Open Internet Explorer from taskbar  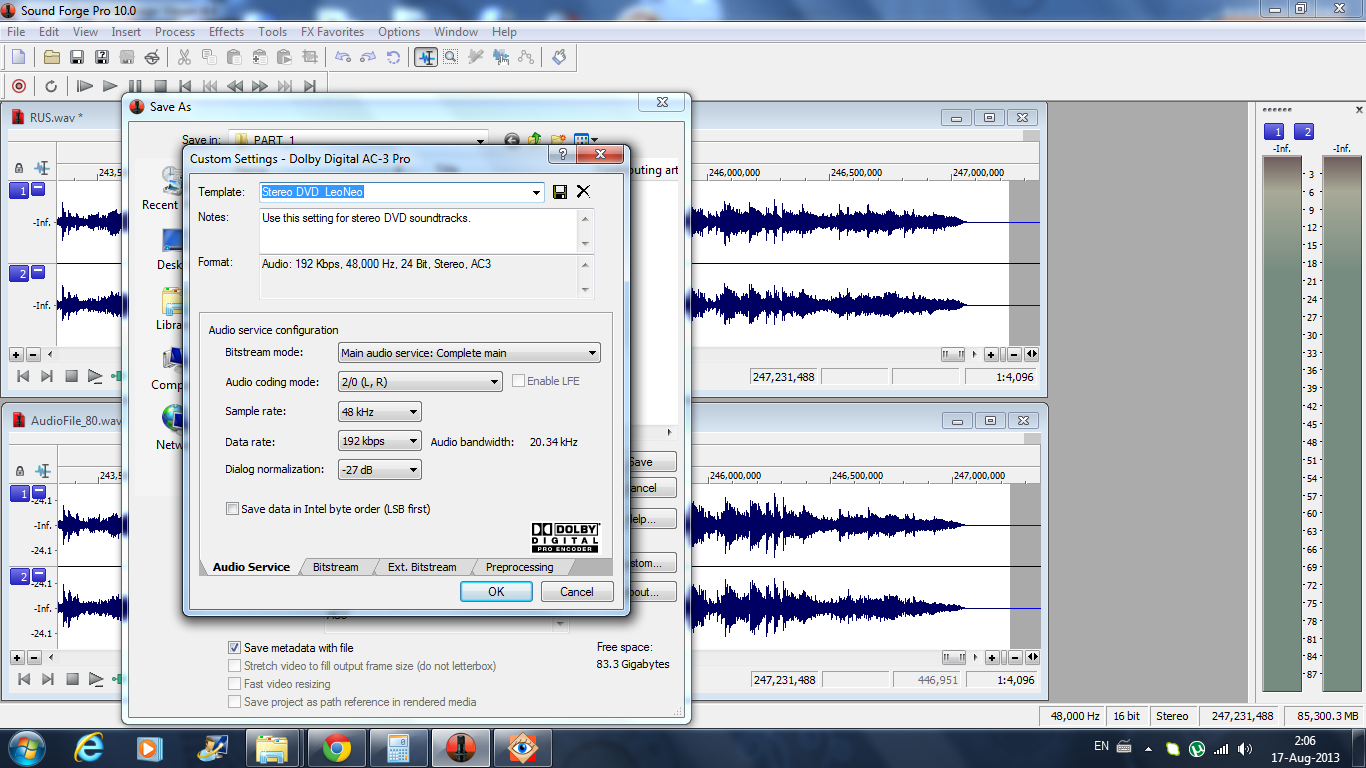click(x=89, y=748)
